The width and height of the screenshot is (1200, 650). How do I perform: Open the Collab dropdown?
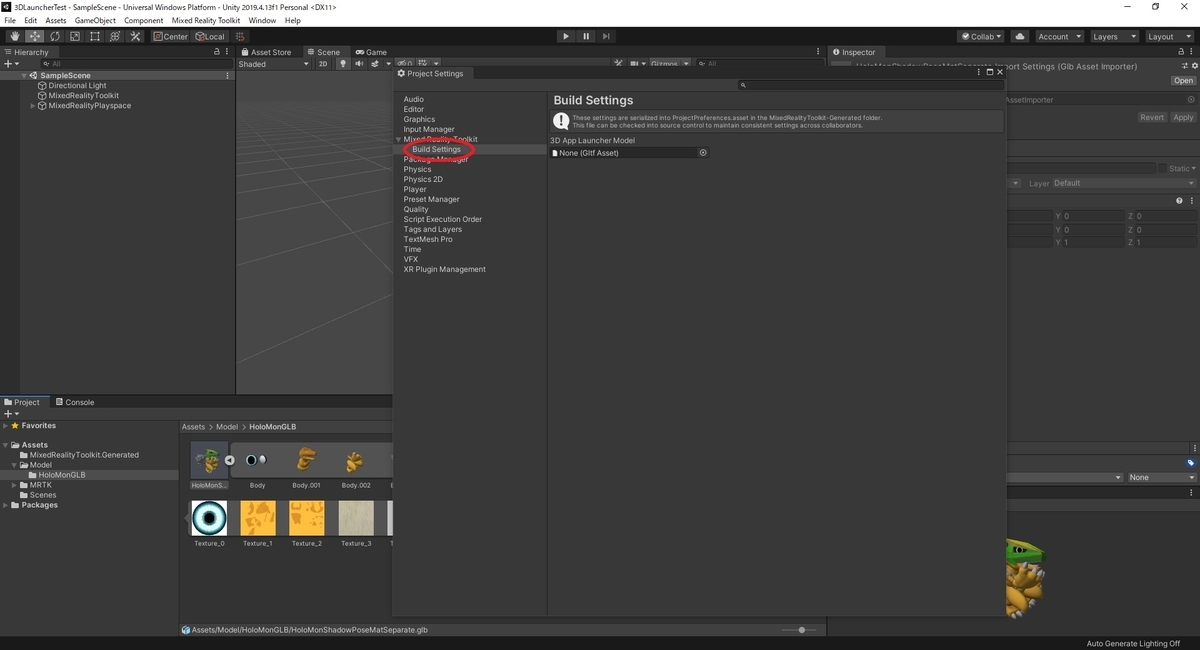click(x=980, y=36)
